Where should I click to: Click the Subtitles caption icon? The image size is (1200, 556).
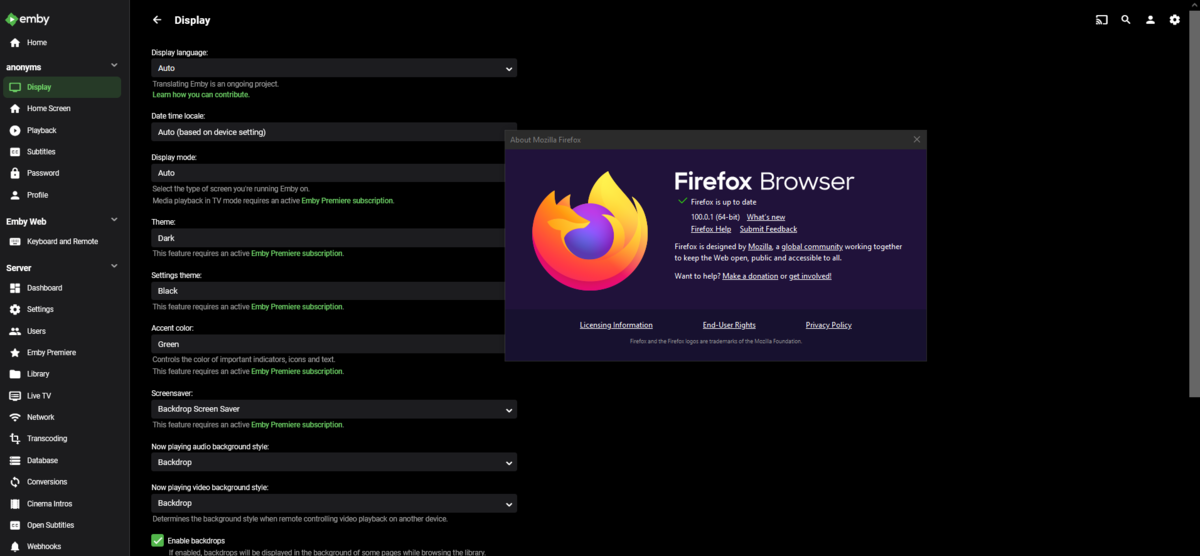[x=15, y=152]
